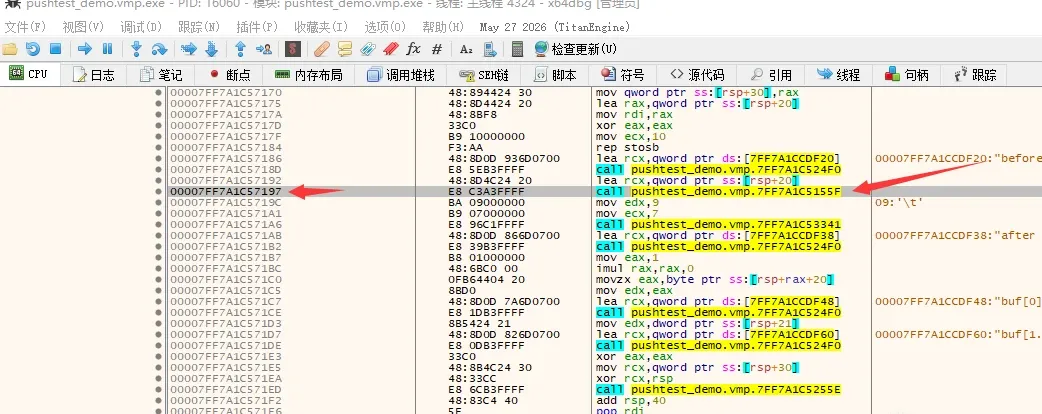Switch to the 符号 symbols tab

[x=623, y=75]
